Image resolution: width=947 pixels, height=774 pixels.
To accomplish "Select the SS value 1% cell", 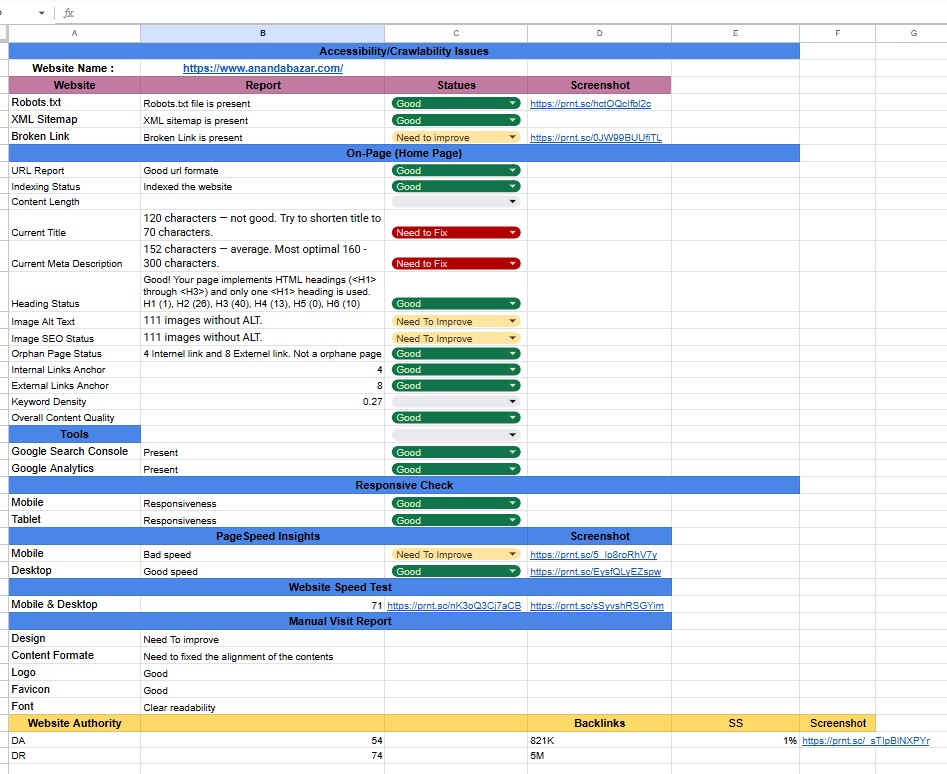I will click(735, 740).
